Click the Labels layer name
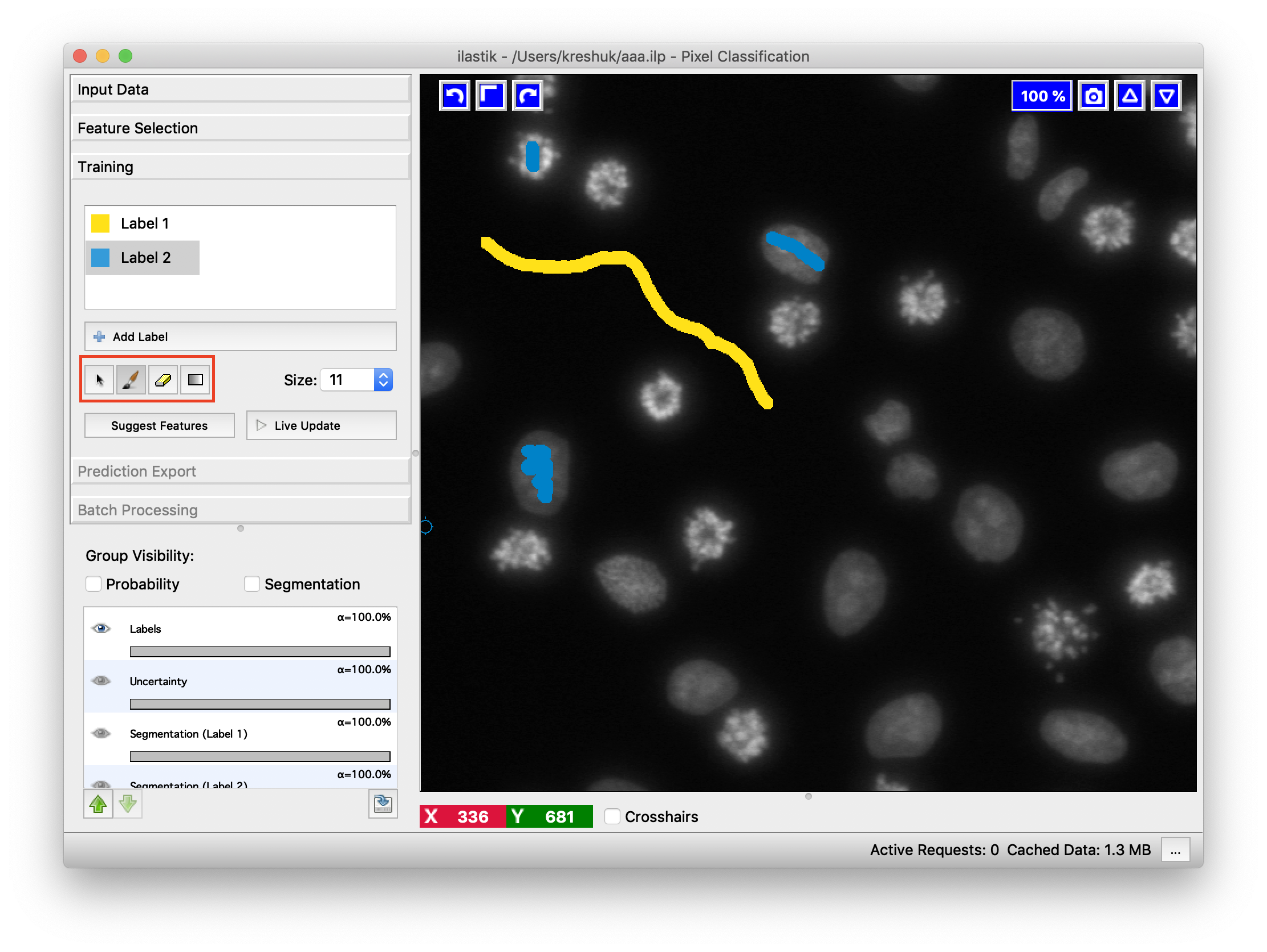 (x=145, y=630)
